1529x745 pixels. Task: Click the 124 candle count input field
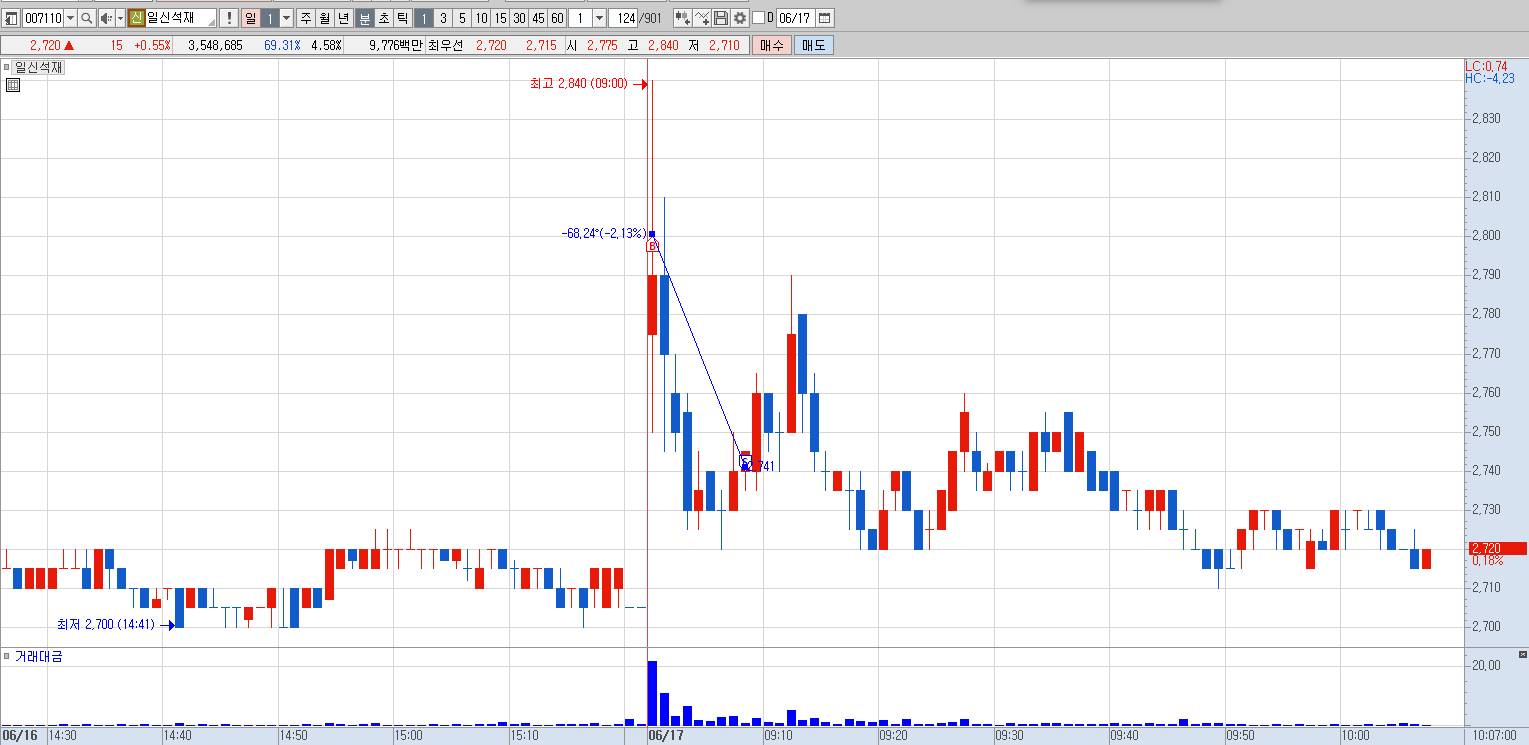pos(623,18)
